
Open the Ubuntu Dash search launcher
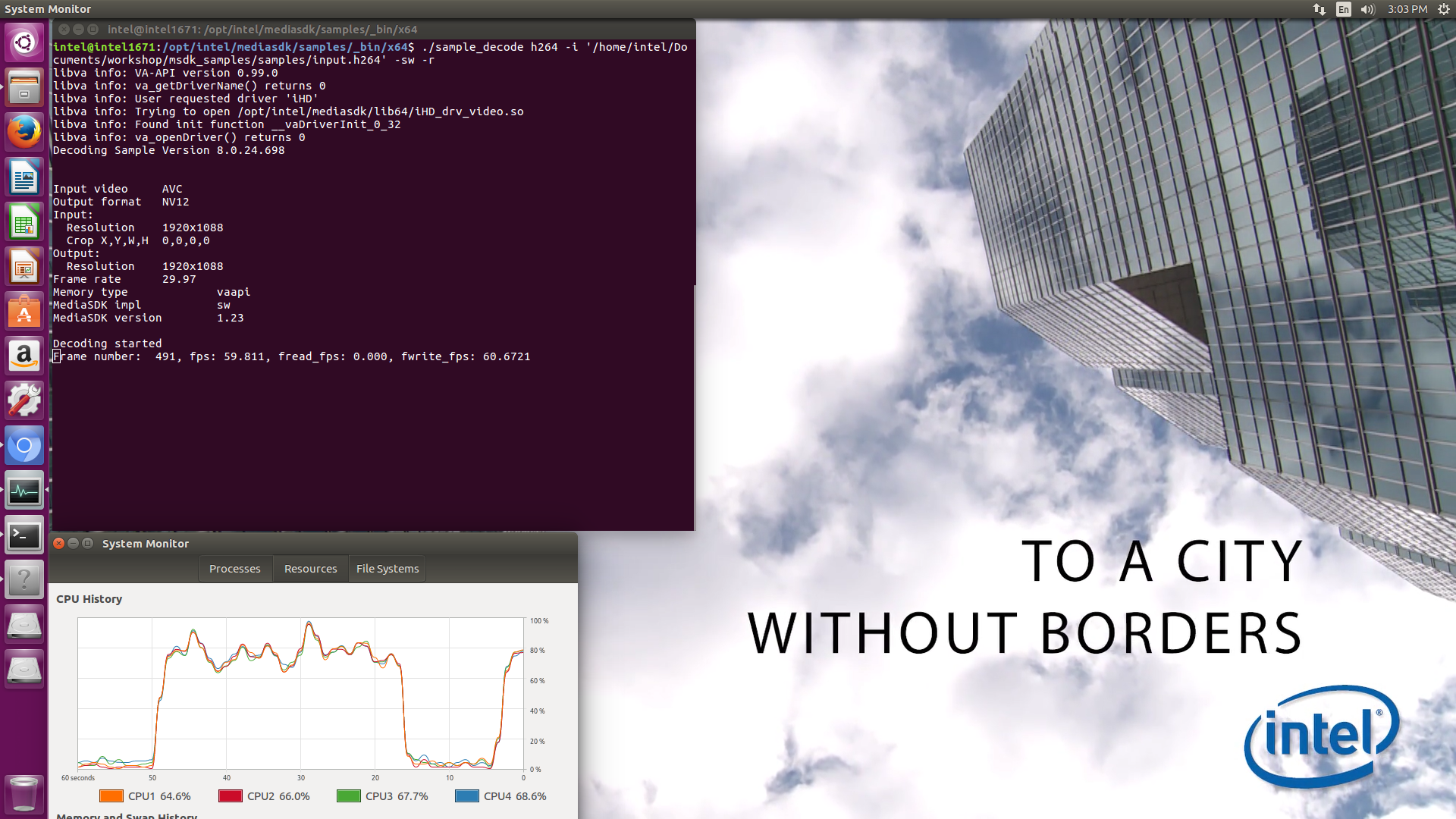[24, 42]
